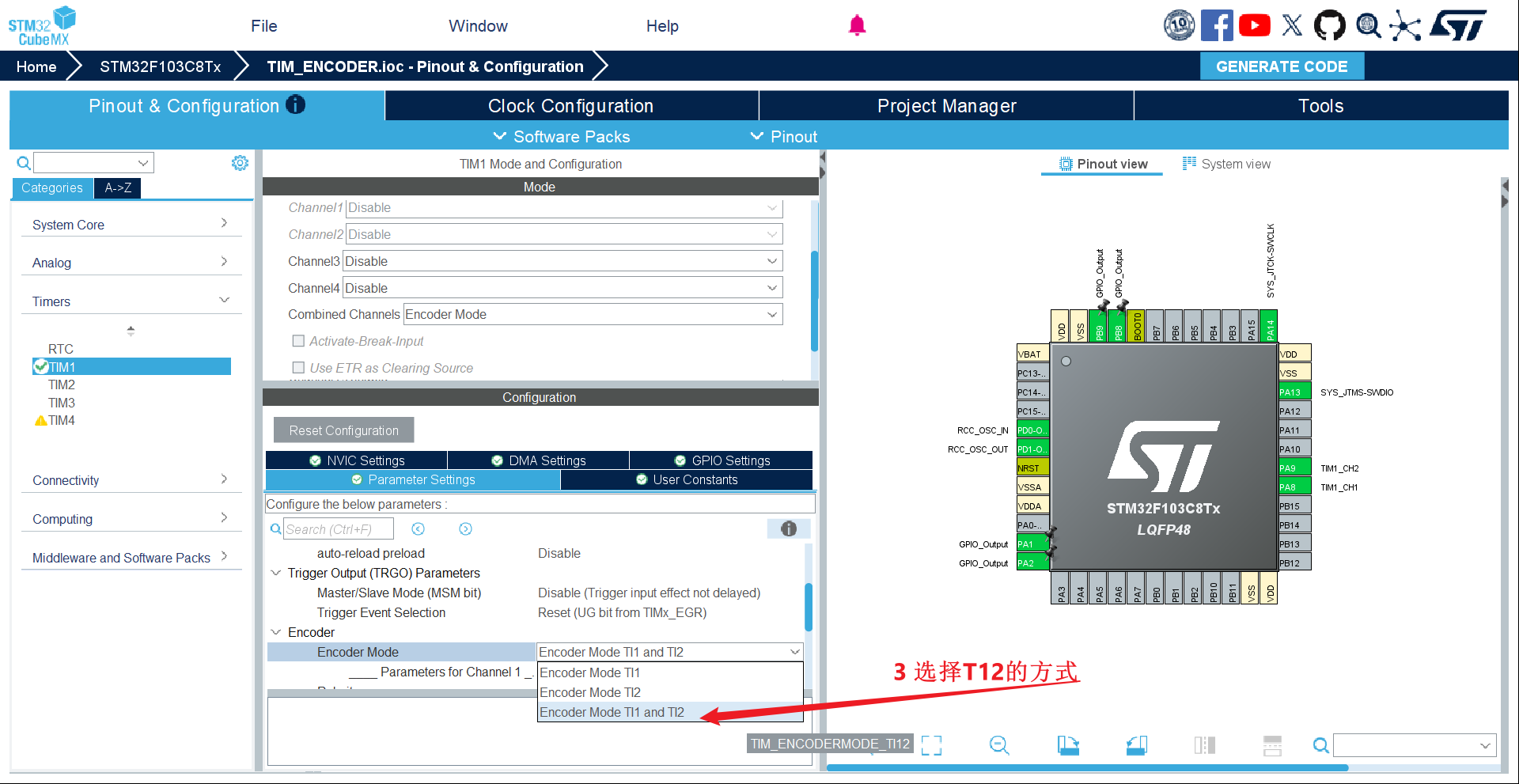Viewport: 1519px width, 784px height.
Task: Expand the System Core category
Action: click(131, 225)
